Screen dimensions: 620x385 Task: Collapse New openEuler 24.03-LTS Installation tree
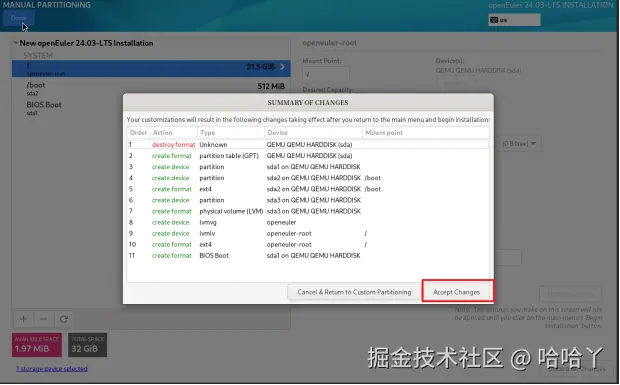[16, 43]
